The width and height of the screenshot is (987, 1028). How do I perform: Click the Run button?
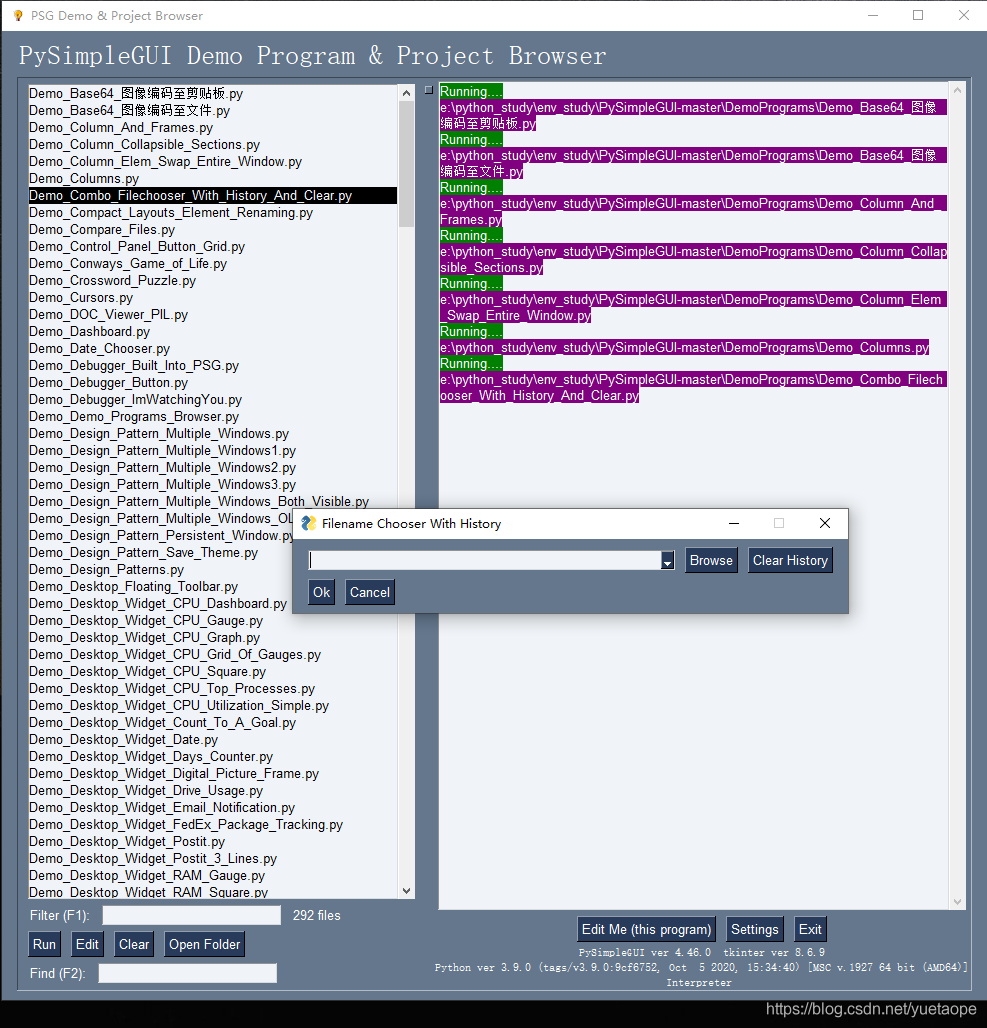tap(44, 944)
